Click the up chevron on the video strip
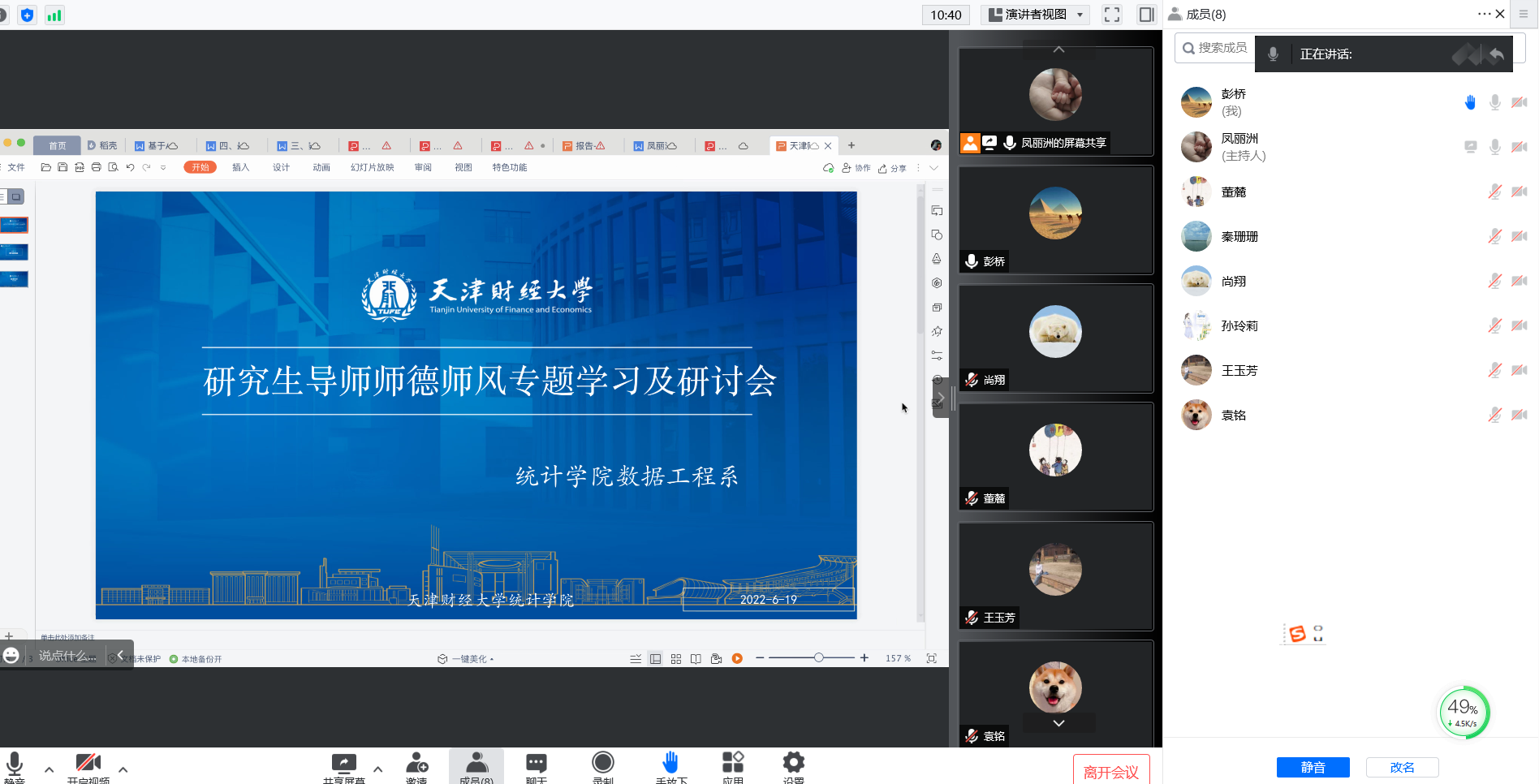Image resolution: width=1539 pixels, height=784 pixels. tap(1058, 50)
